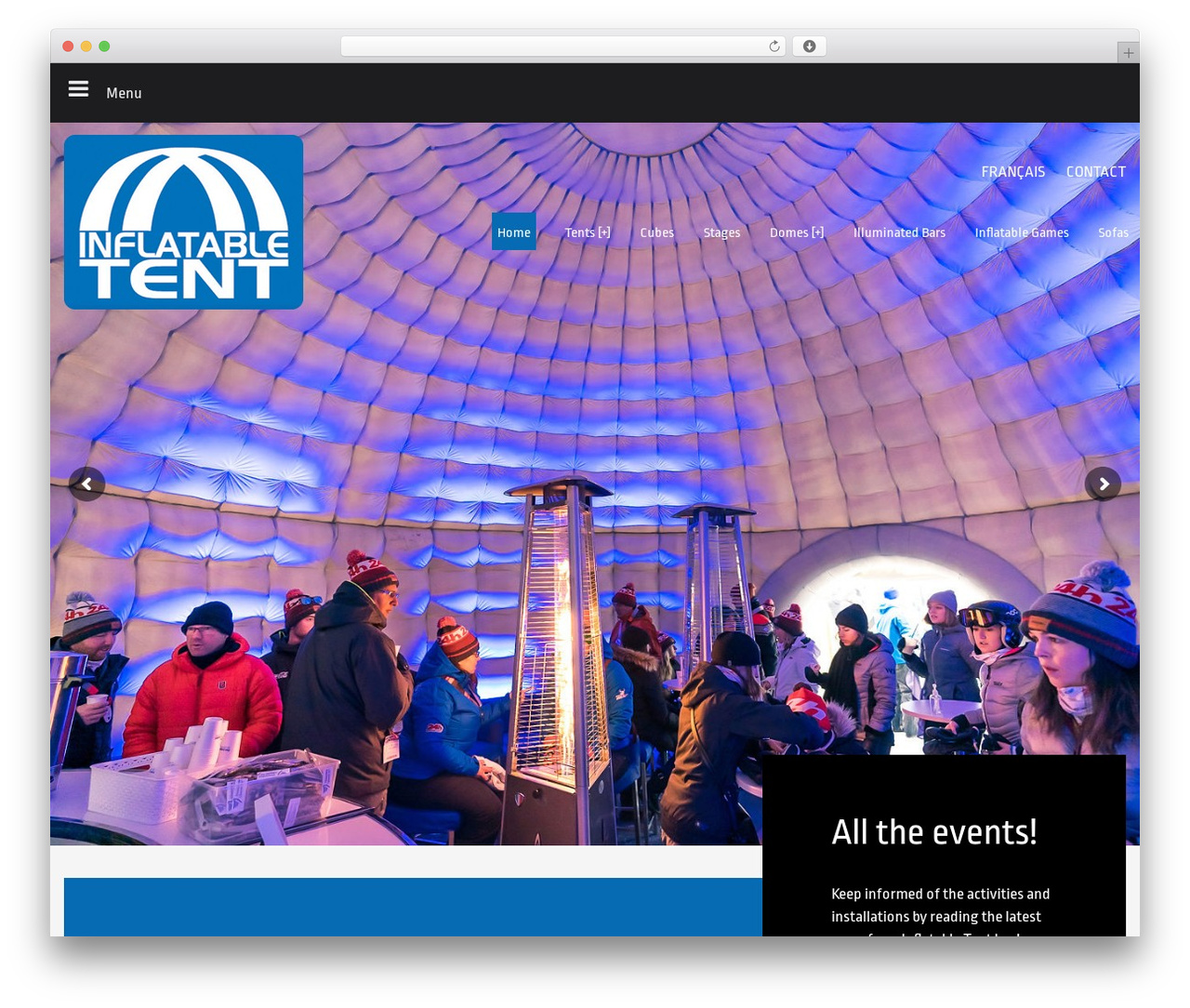Expand the Domes [+] submenu
Screen dimensions: 1190x1008
tap(797, 232)
